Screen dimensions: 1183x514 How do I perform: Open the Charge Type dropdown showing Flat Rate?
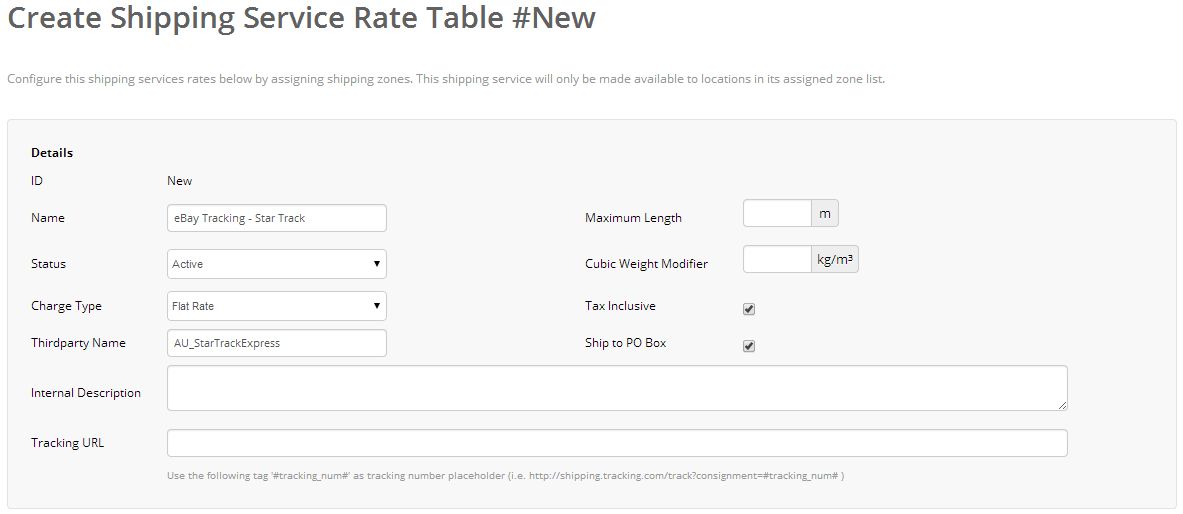[x=276, y=306]
